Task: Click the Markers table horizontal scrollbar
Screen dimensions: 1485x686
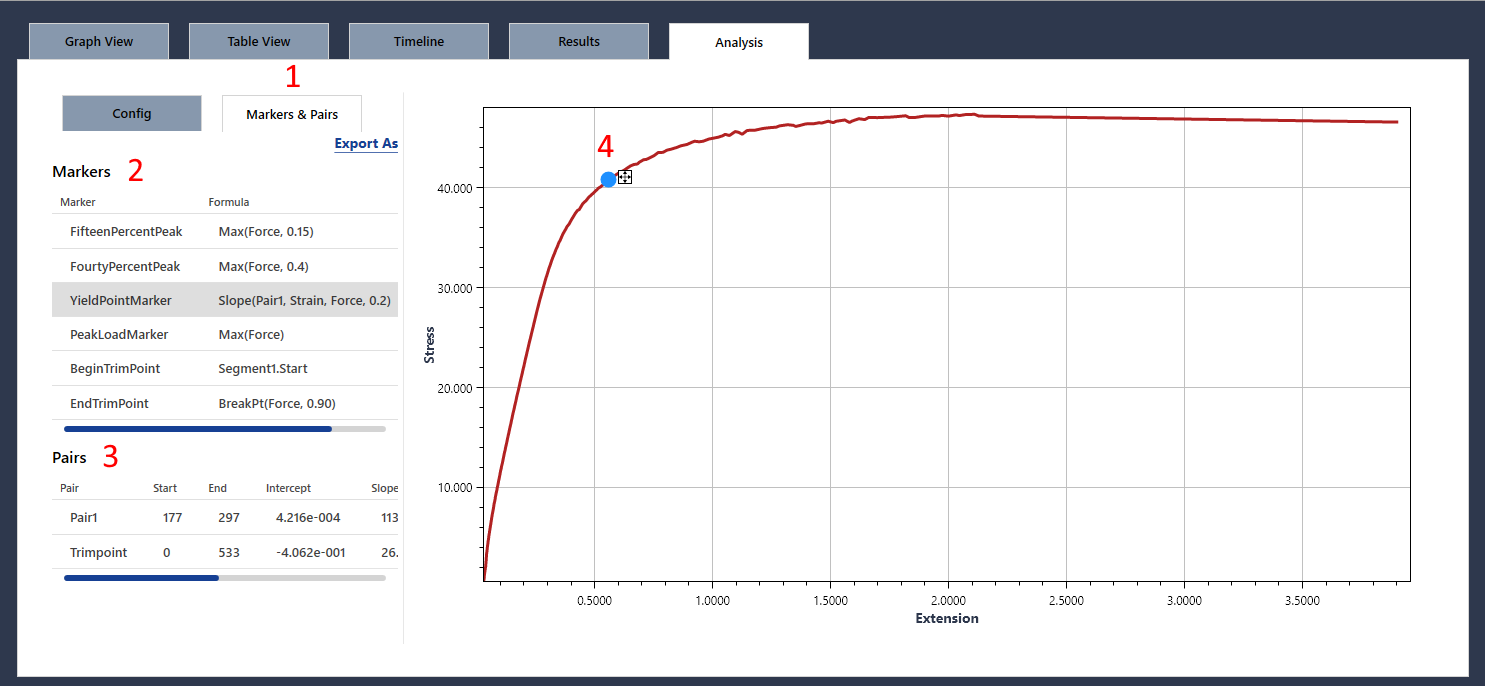Action: point(225,429)
